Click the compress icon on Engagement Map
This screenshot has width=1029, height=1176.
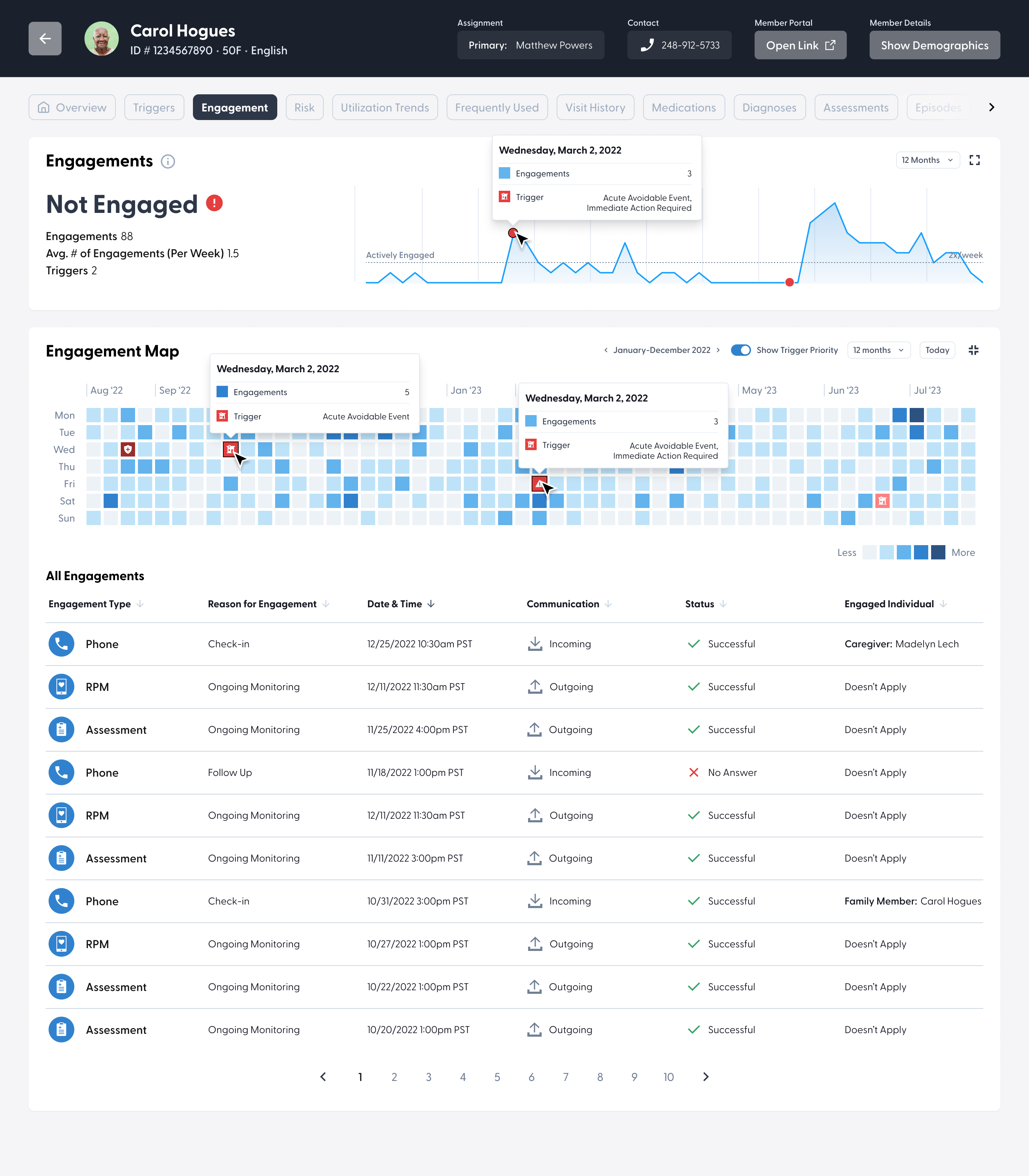coord(973,350)
